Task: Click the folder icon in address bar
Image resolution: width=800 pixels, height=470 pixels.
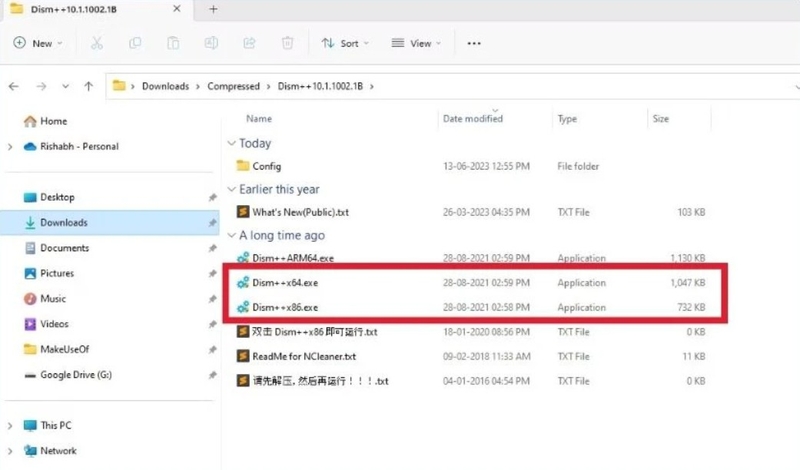Action: 119,86
